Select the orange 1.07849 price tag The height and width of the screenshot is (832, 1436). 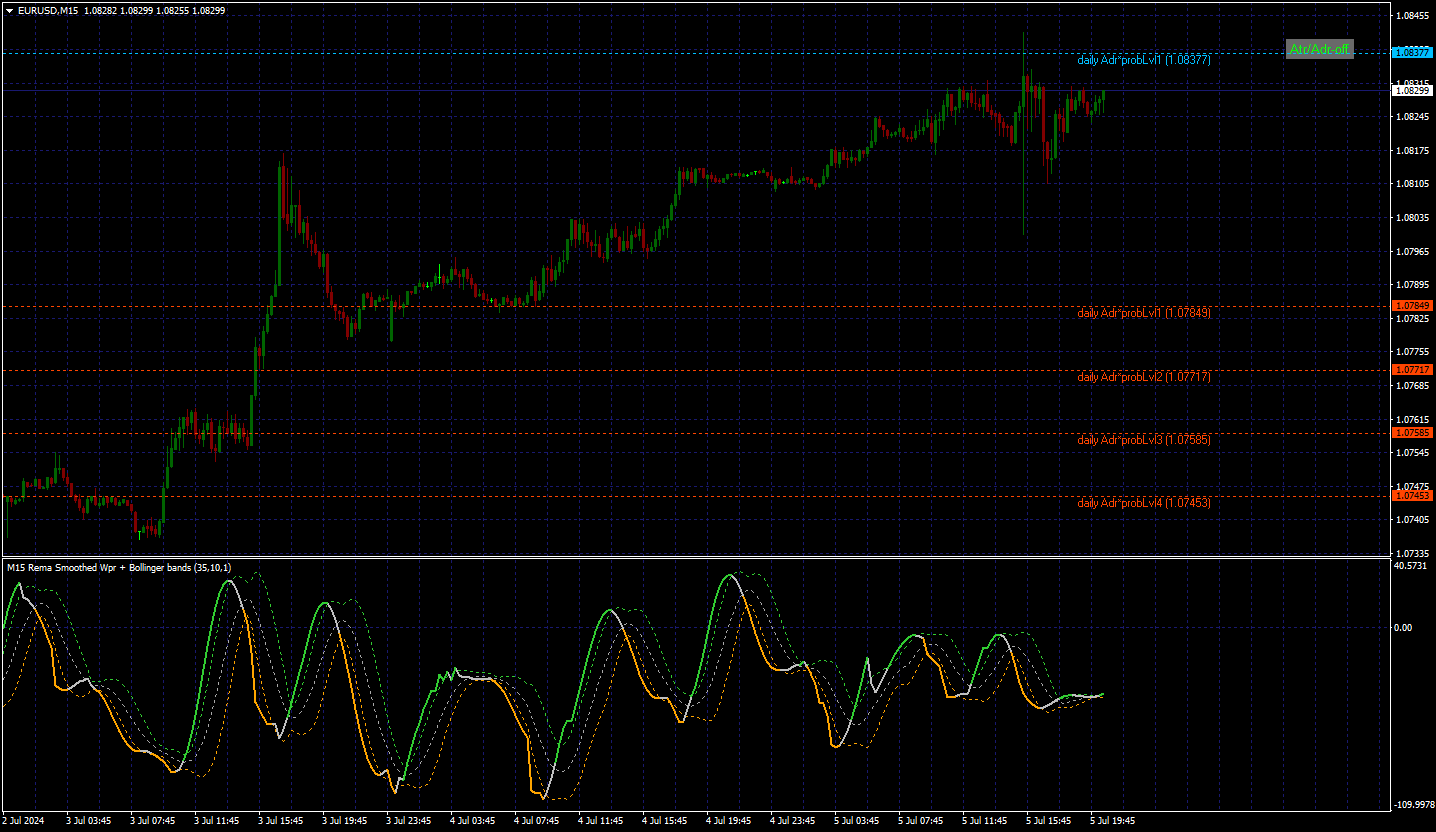1413,306
